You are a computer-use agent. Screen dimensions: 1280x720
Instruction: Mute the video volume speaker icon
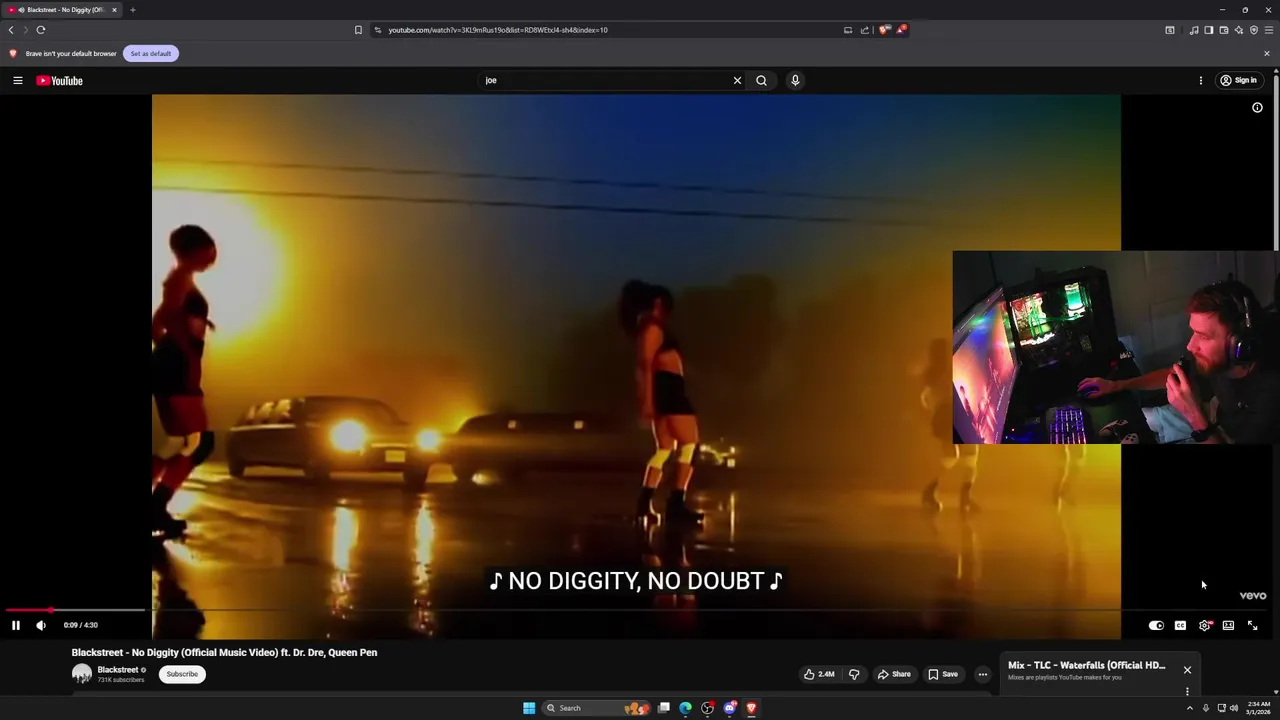tap(41, 625)
